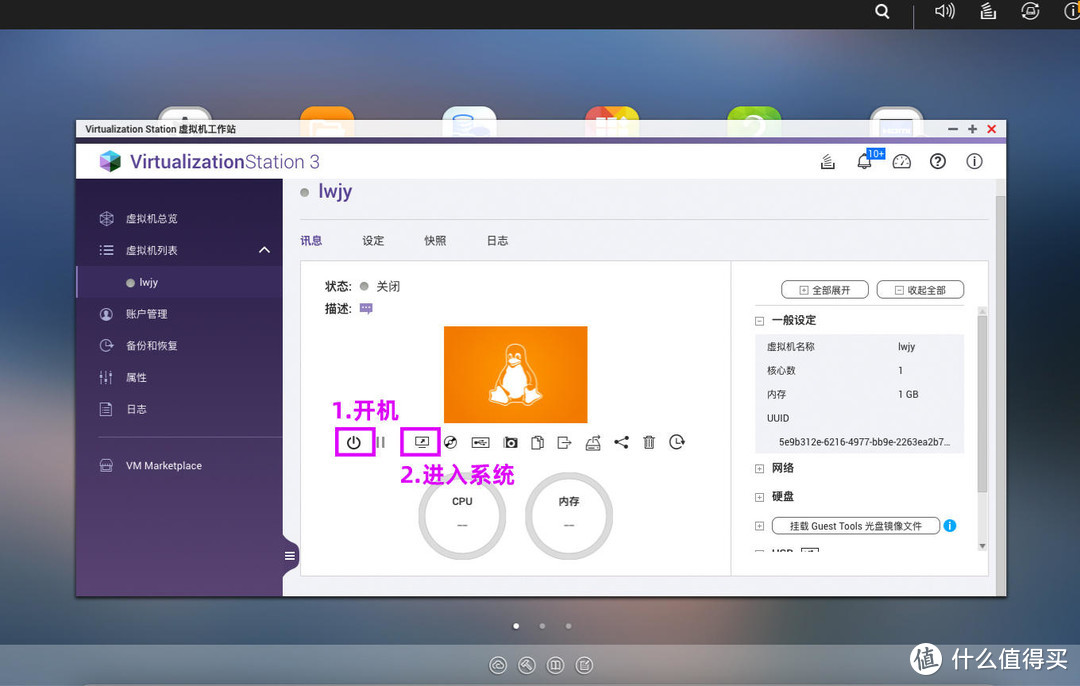Click the CD/DVD disc icon
This screenshot has height=686, width=1080.
[x=450, y=442]
